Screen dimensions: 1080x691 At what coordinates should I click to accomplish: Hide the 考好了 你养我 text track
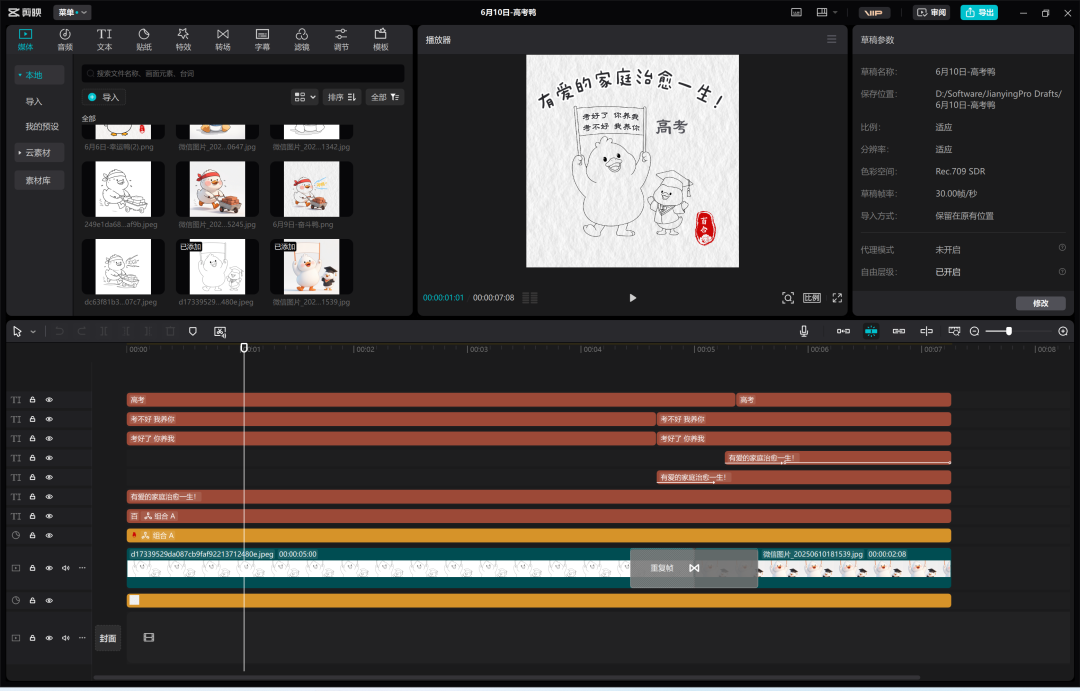coord(50,438)
